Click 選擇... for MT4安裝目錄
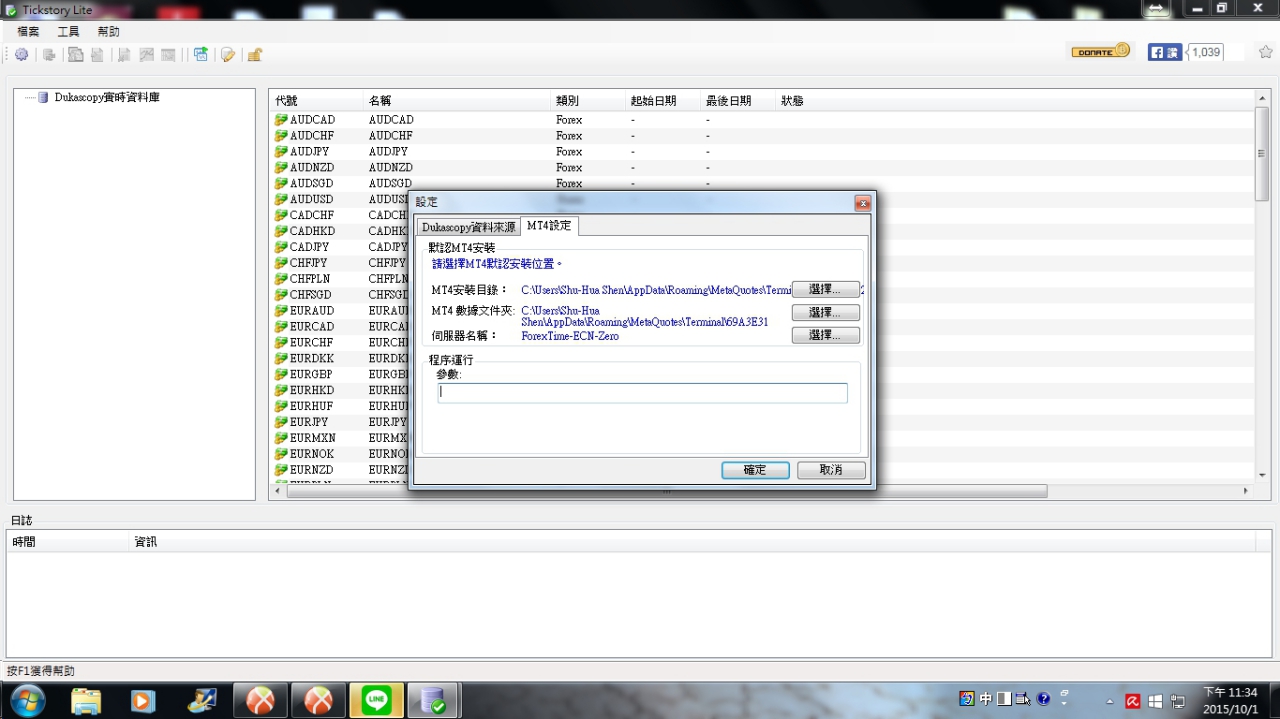The width and height of the screenshot is (1280, 719). [826, 289]
